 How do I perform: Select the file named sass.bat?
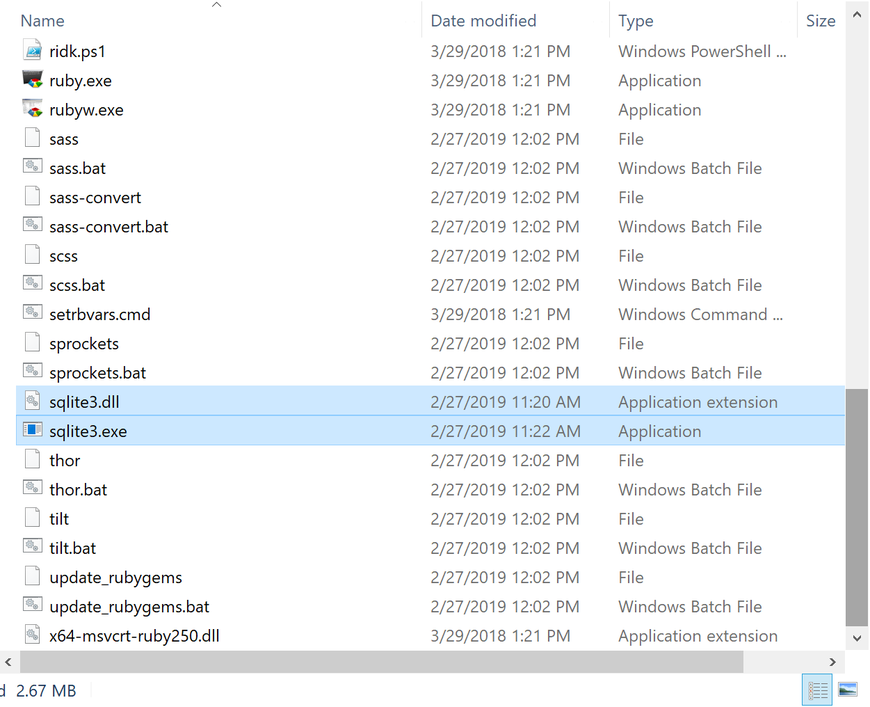click(77, 168)
